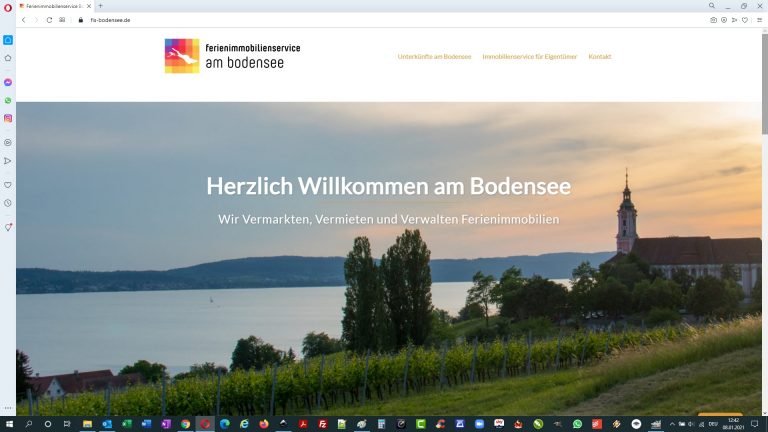This screenshot has height=432, width=768.
Task: Open the Kontakt menu item
Action: coord(600,56)
